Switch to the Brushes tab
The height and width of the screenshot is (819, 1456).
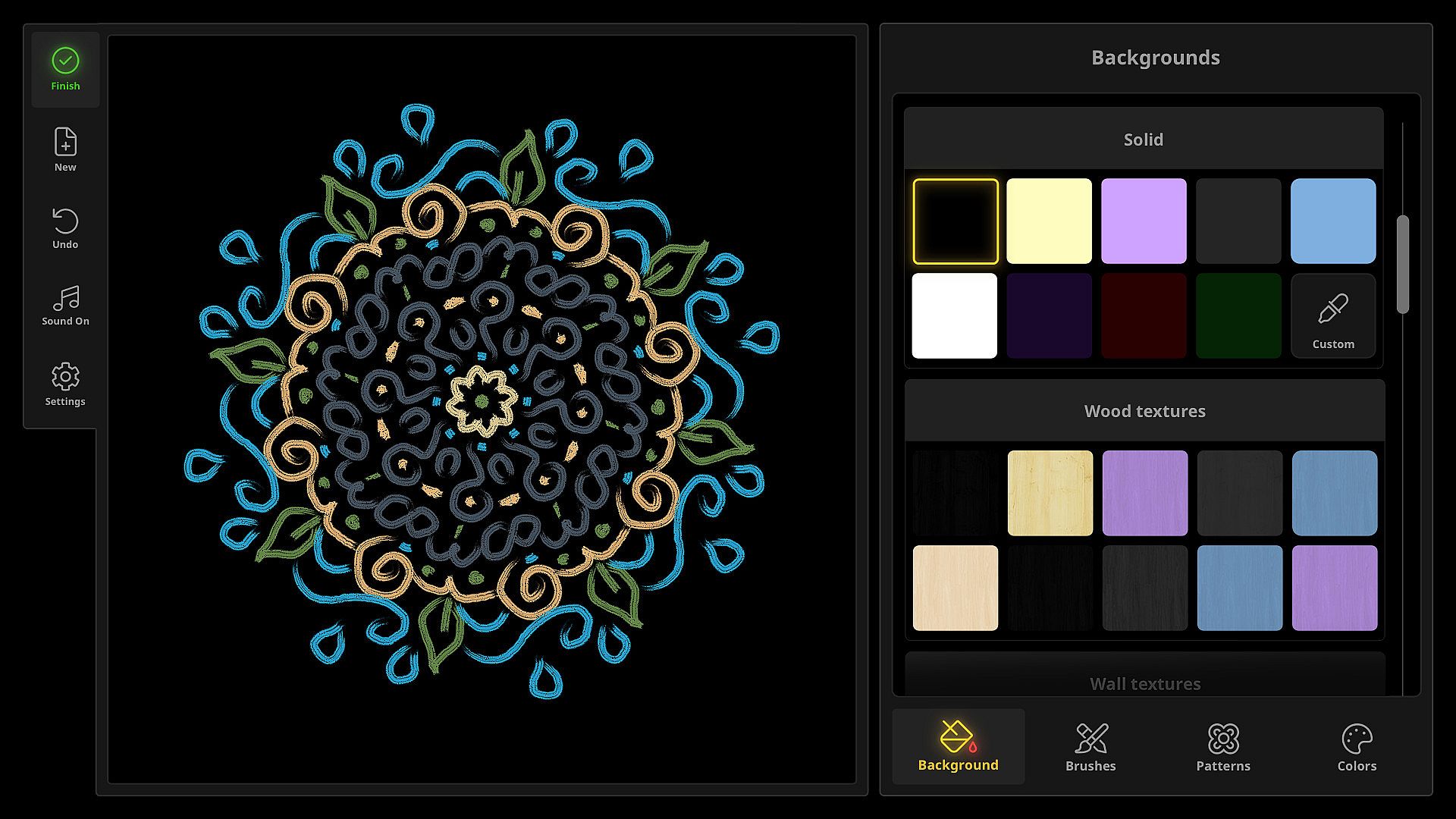click(1090, 747)
